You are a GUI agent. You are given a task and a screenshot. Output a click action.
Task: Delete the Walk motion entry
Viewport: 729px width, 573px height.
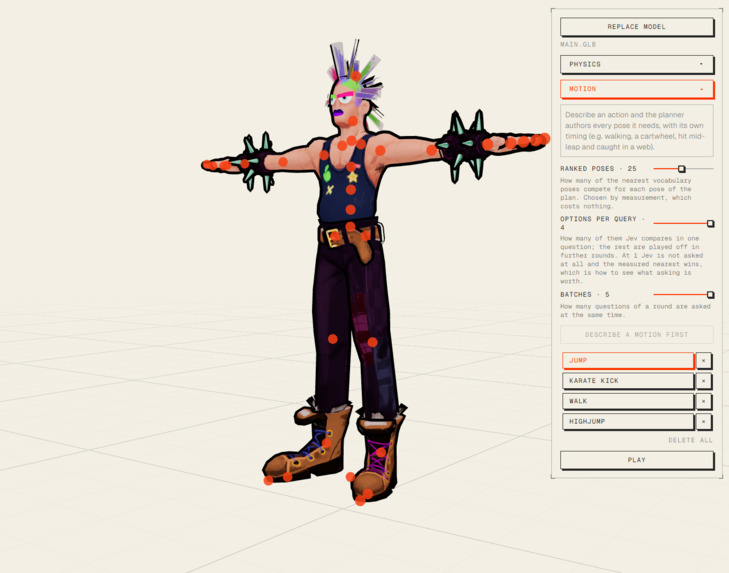click(x=703, y=401)
